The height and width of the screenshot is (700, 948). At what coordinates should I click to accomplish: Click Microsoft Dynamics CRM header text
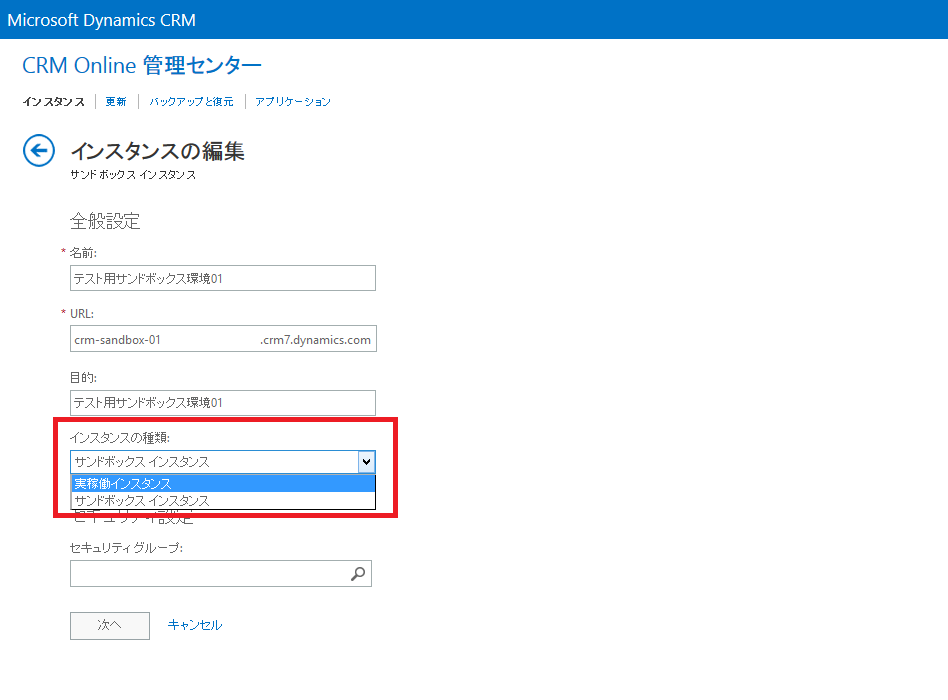tap(102, 20)
